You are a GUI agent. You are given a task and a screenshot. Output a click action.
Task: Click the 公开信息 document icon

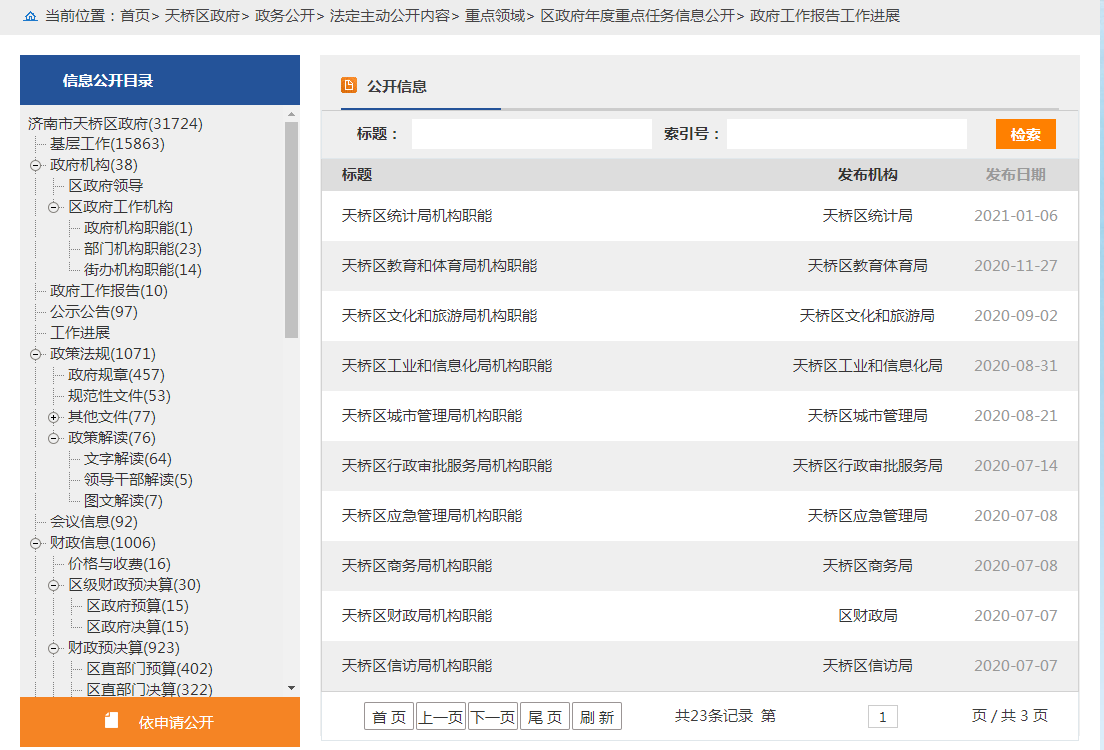coord(349,85)
